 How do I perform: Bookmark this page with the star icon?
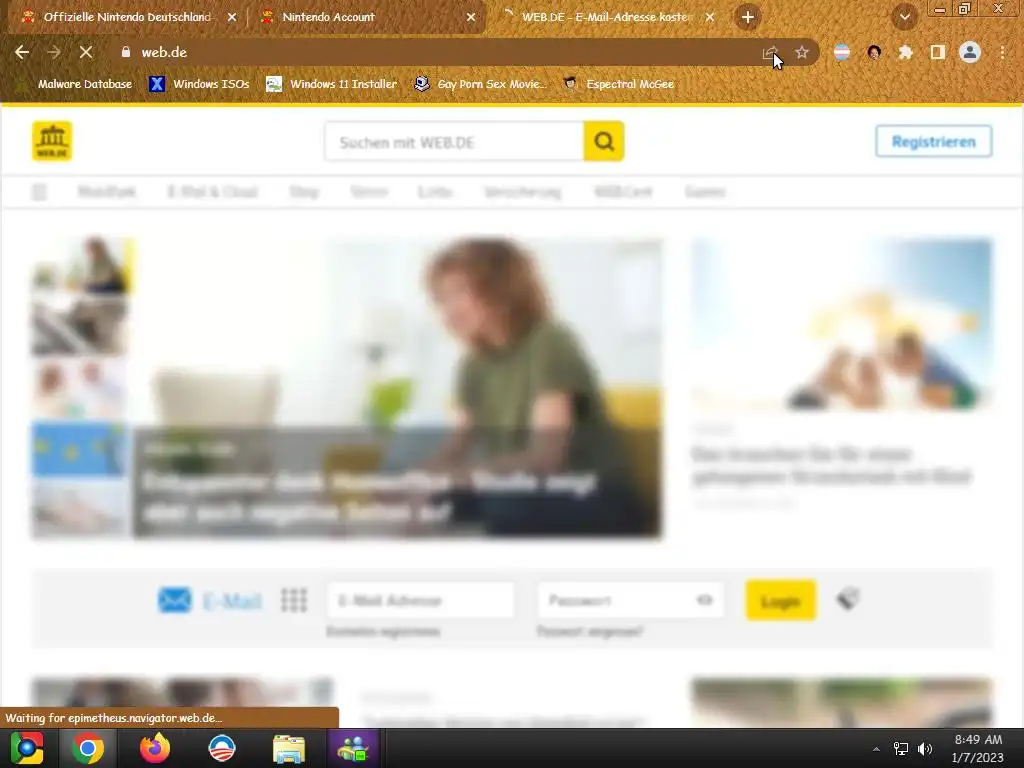pyautogui.click(x=802, y=52)
